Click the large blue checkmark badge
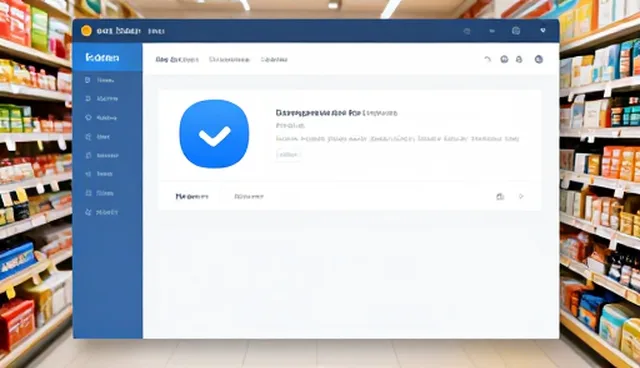640x368 pixels. (x=214, y=134)
